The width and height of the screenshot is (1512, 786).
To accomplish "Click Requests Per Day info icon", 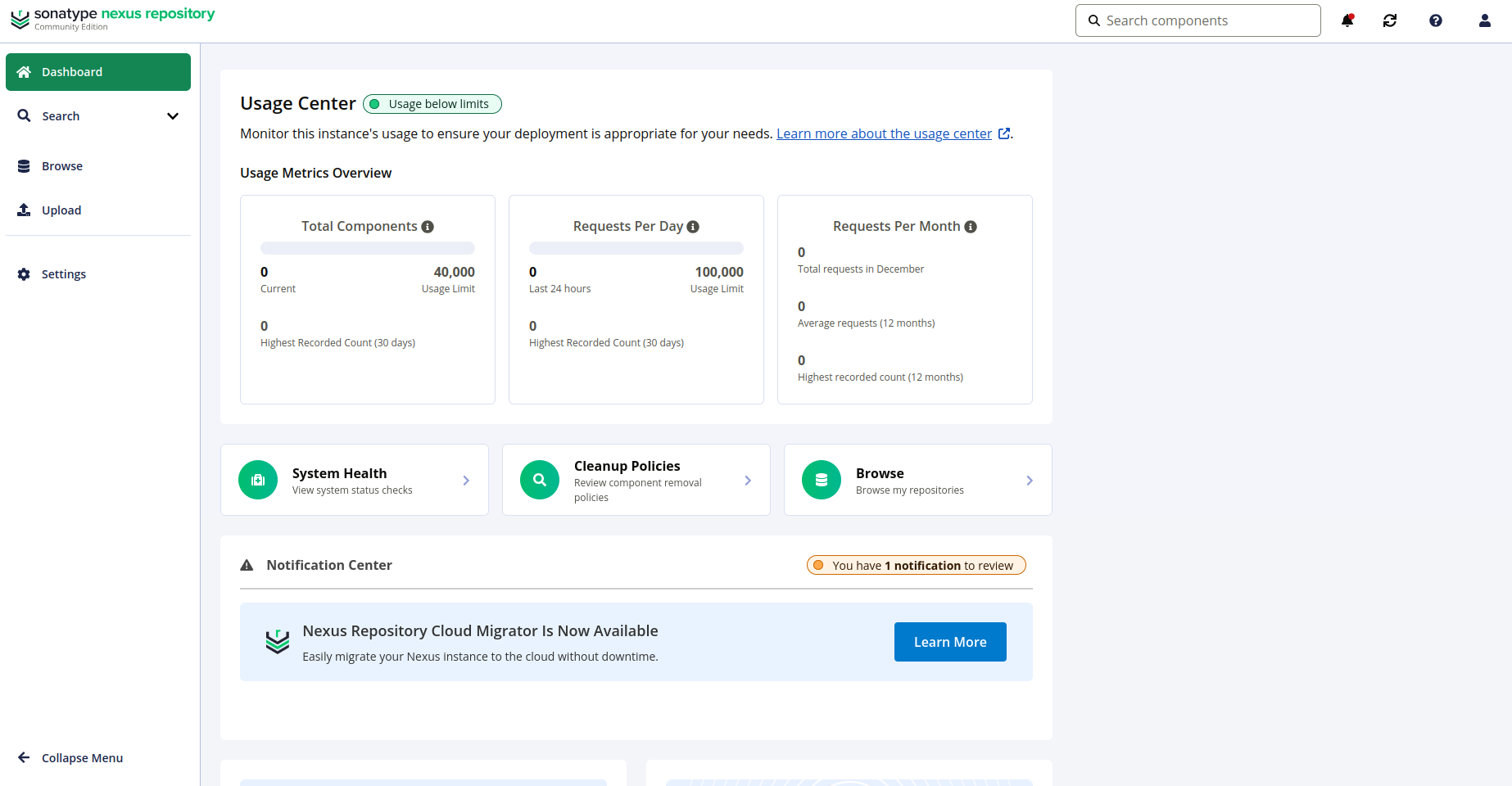I will (693, 227).
